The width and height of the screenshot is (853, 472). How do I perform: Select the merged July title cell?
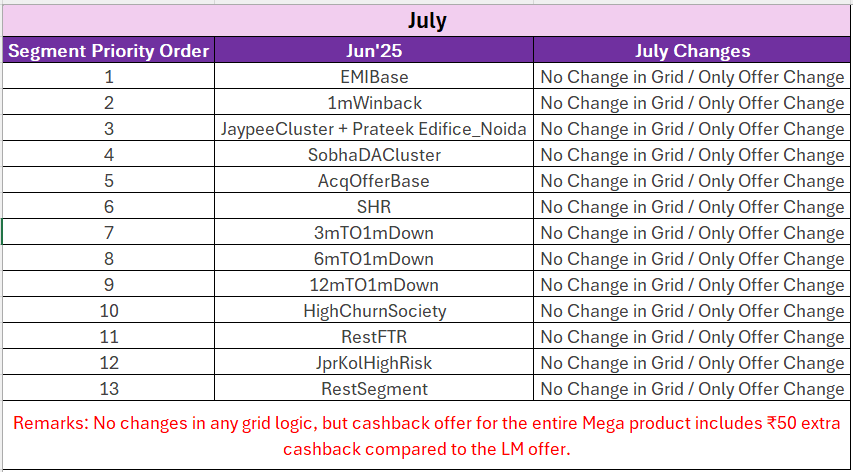coord(426,21)
